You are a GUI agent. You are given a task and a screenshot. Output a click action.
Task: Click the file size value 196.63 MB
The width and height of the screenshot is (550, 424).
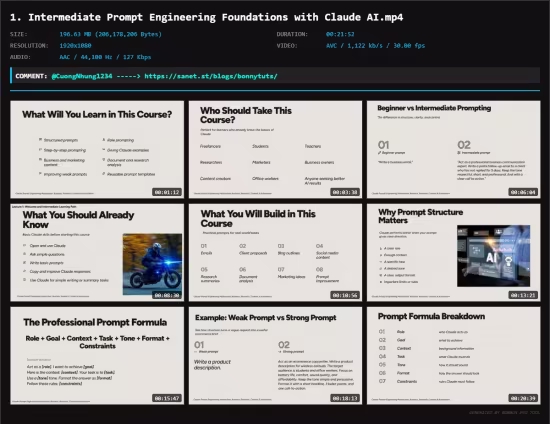point(110,34)
